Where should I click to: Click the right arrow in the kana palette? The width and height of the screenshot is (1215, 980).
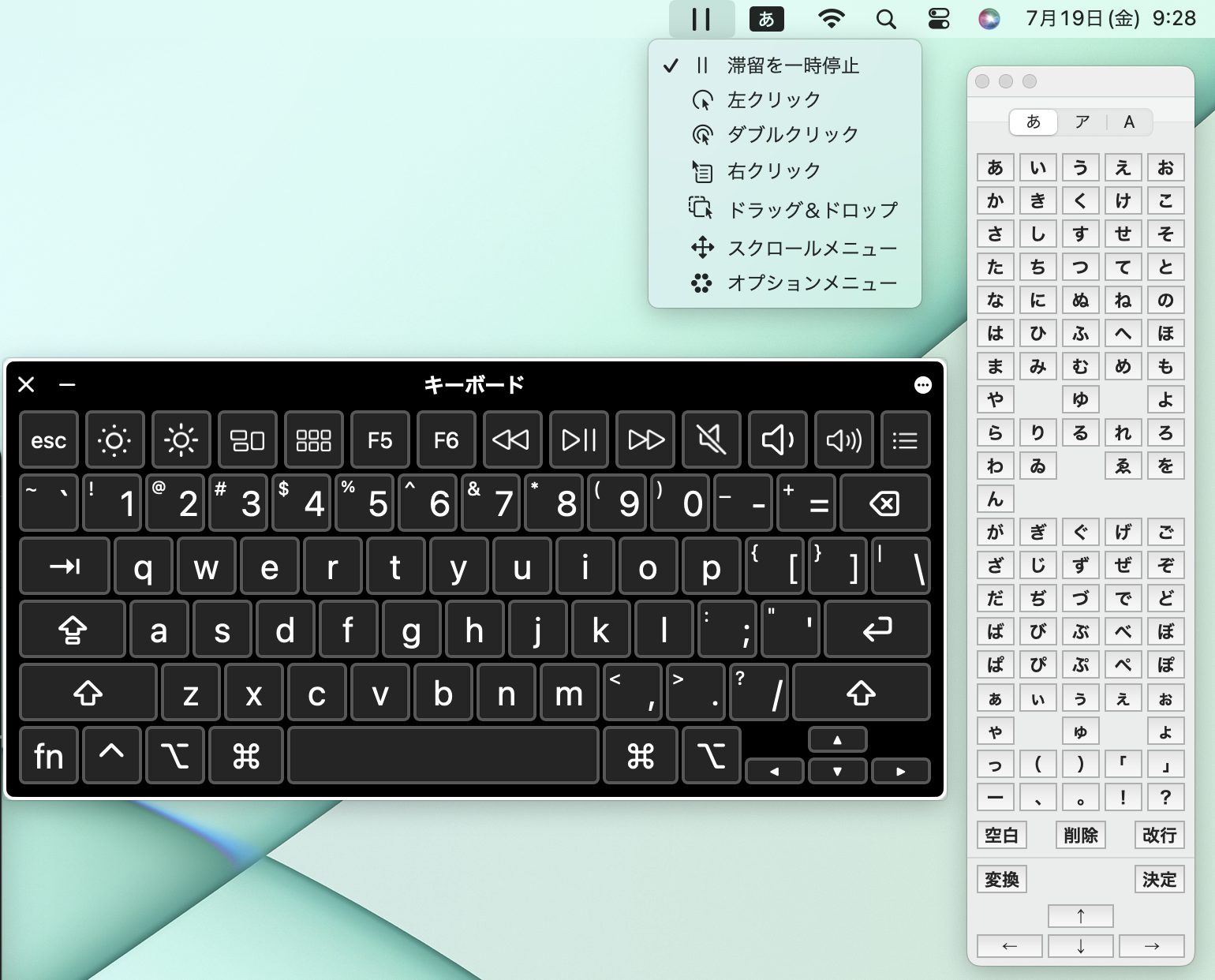1152,946
